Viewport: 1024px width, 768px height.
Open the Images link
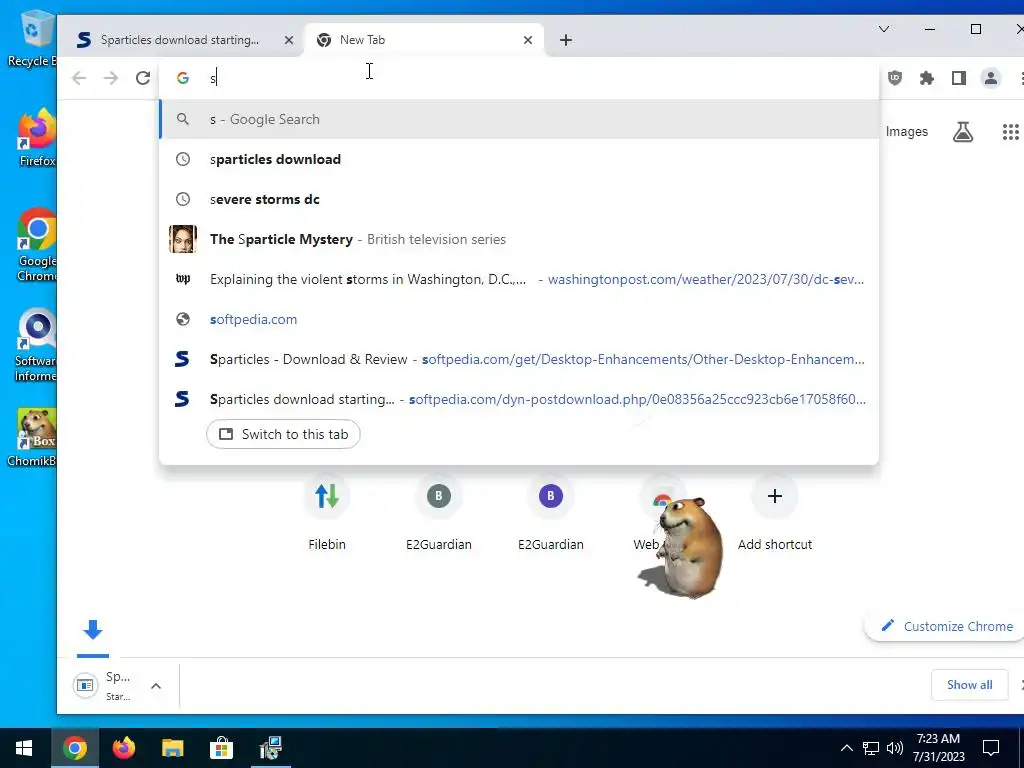pos(906,132)
